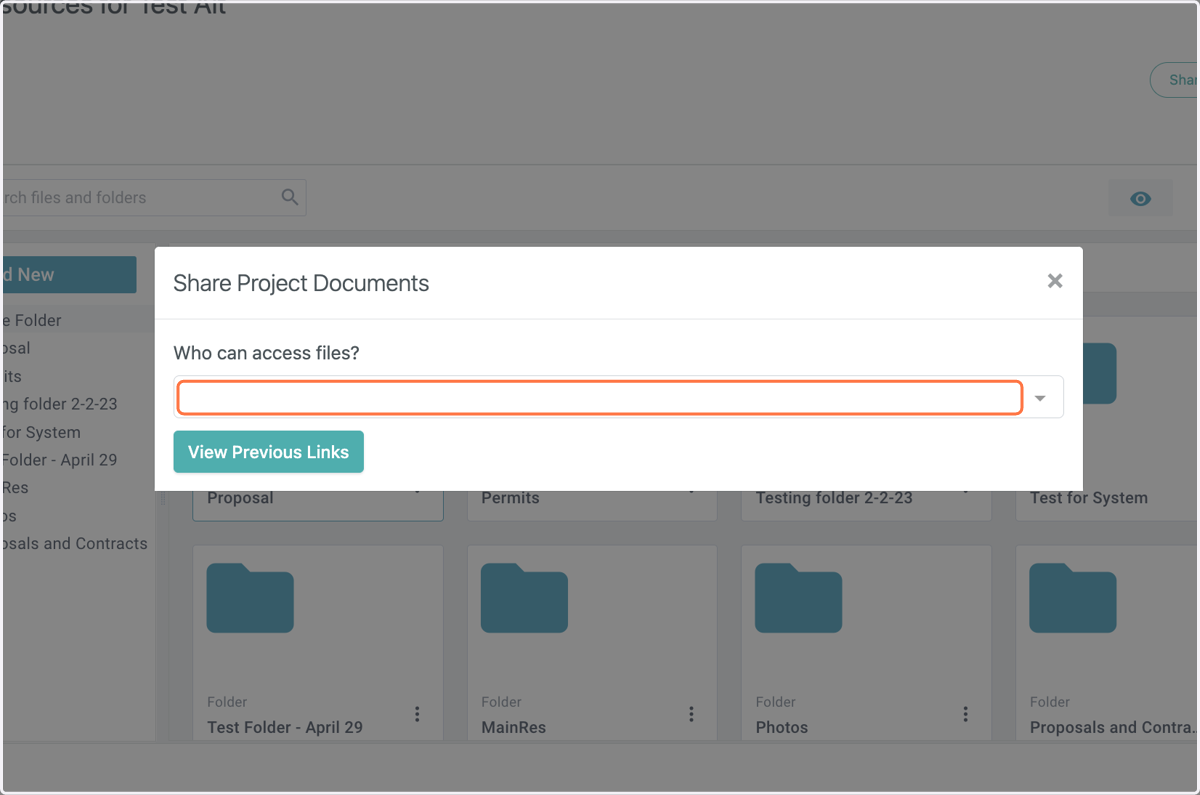The image size is (1200, 795).
Task: Click the Proposal folder card label
Action: point(240,498)
